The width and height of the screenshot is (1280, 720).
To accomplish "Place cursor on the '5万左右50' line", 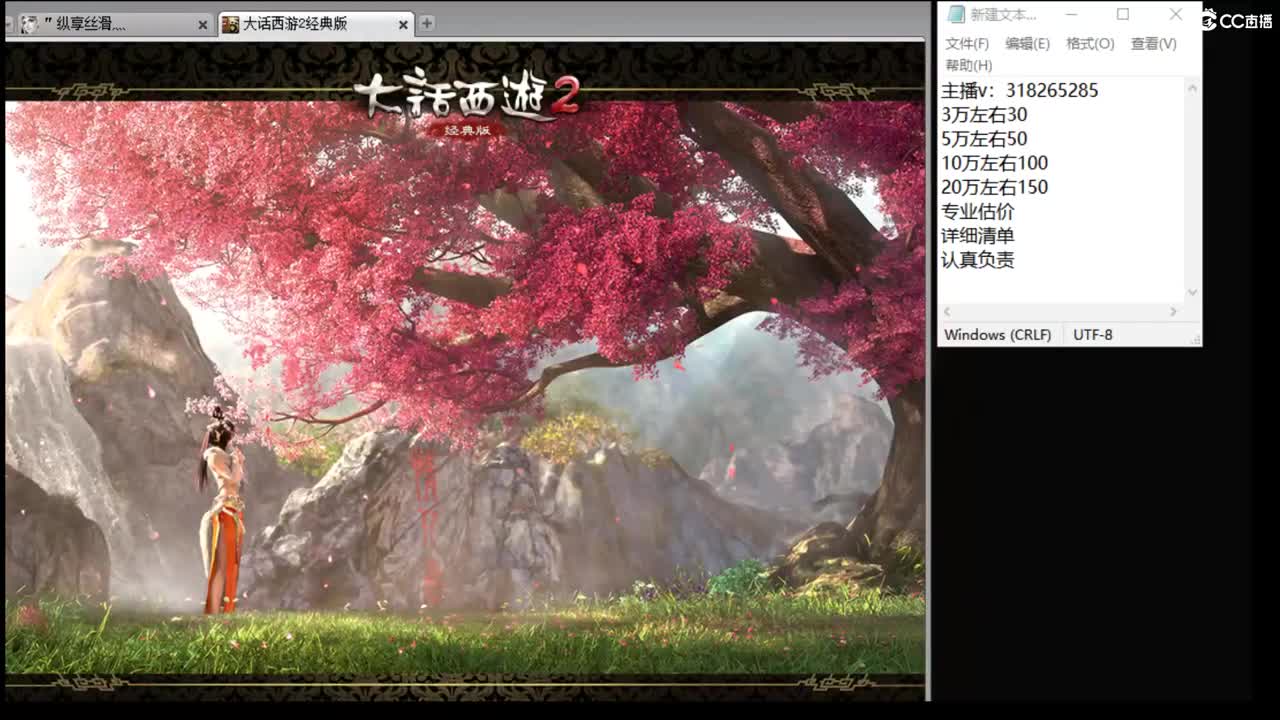I will tap(984, 139).
